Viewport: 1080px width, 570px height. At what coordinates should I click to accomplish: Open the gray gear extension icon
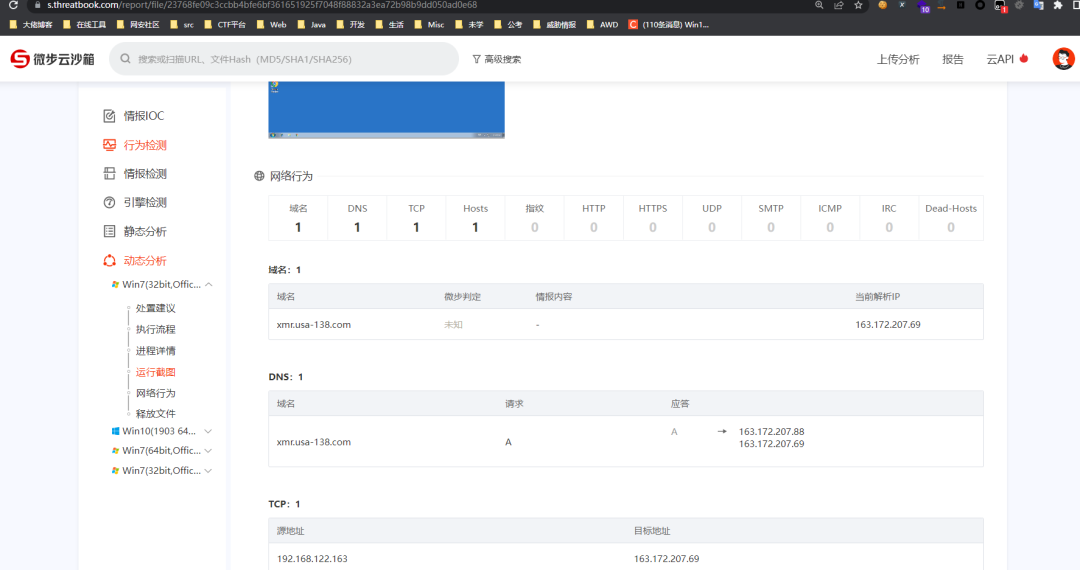pyautogui.click(x=1019, y=5)
